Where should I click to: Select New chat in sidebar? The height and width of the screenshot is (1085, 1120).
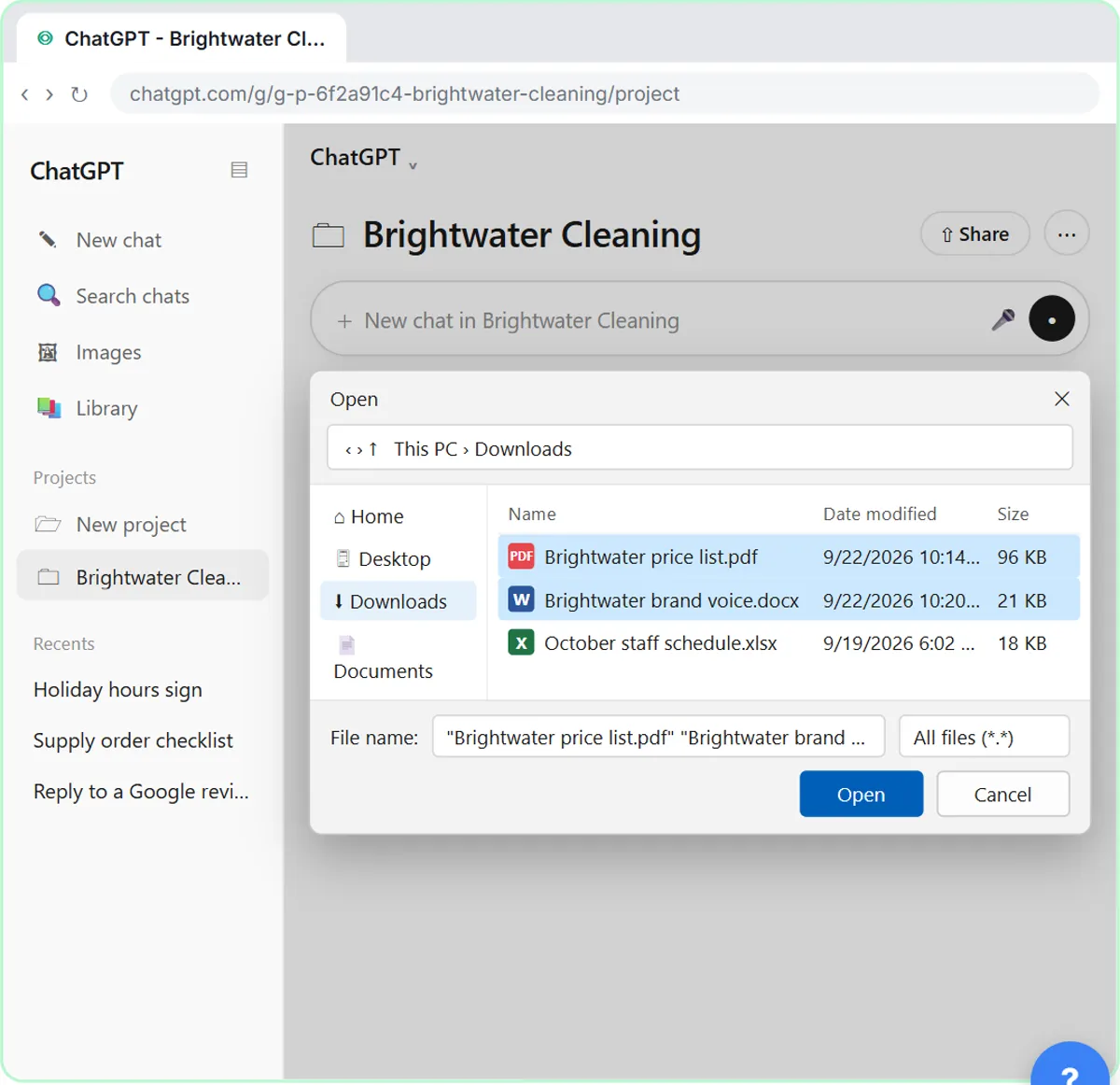pyautogui.click(x=119, y=240)
